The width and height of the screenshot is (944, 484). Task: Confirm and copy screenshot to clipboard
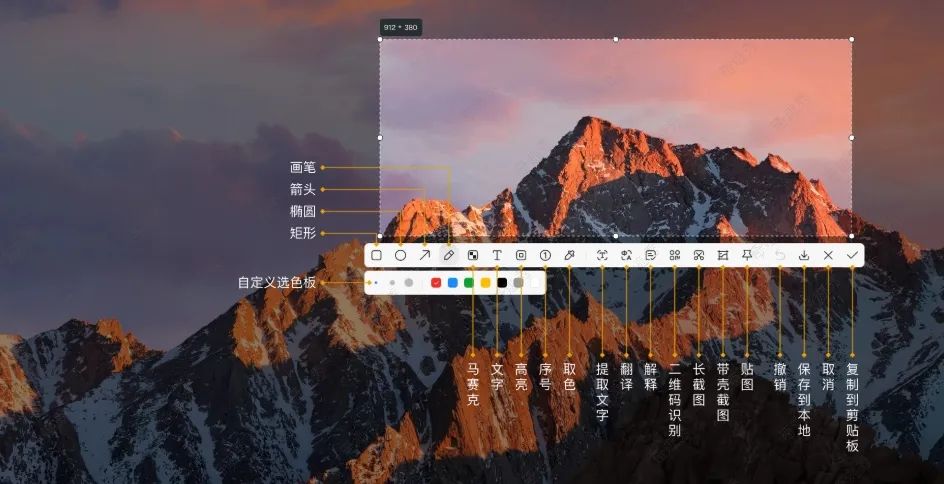(852, 256)
